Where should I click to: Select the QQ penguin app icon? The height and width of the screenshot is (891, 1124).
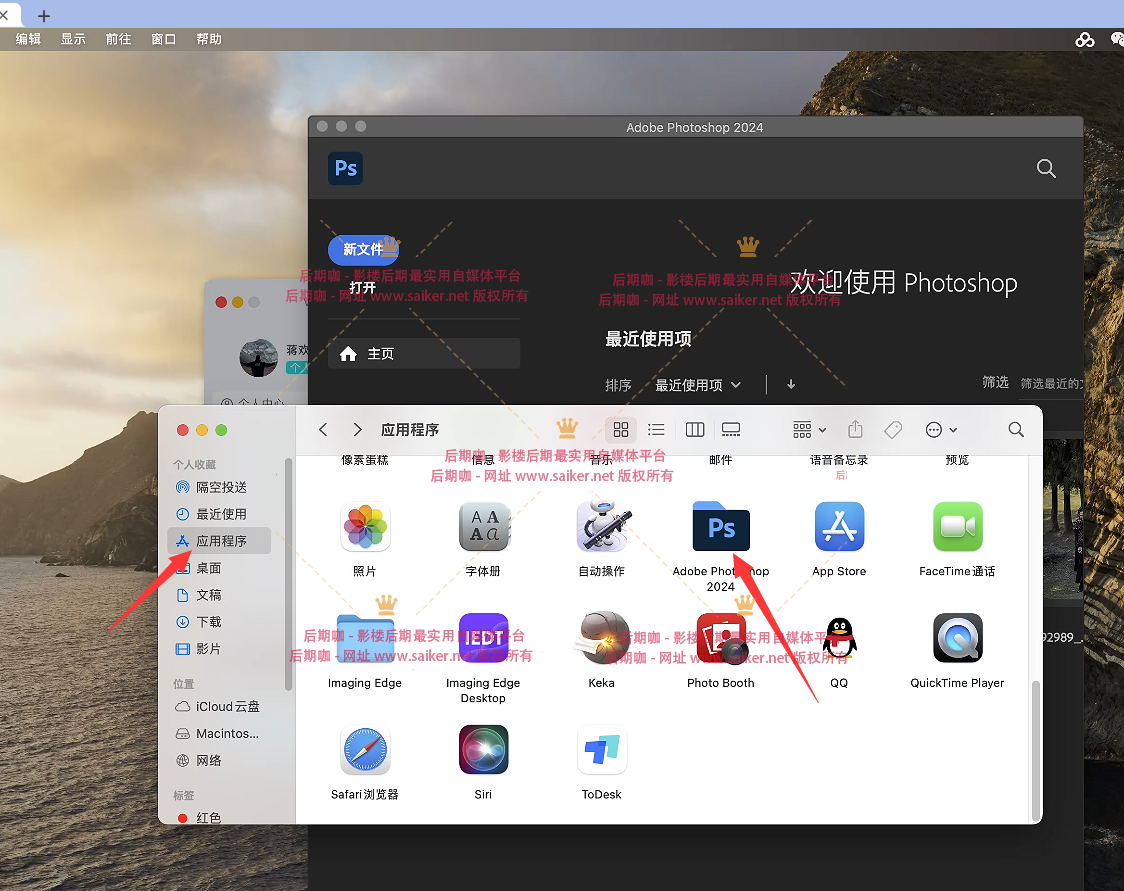point(839,639)
